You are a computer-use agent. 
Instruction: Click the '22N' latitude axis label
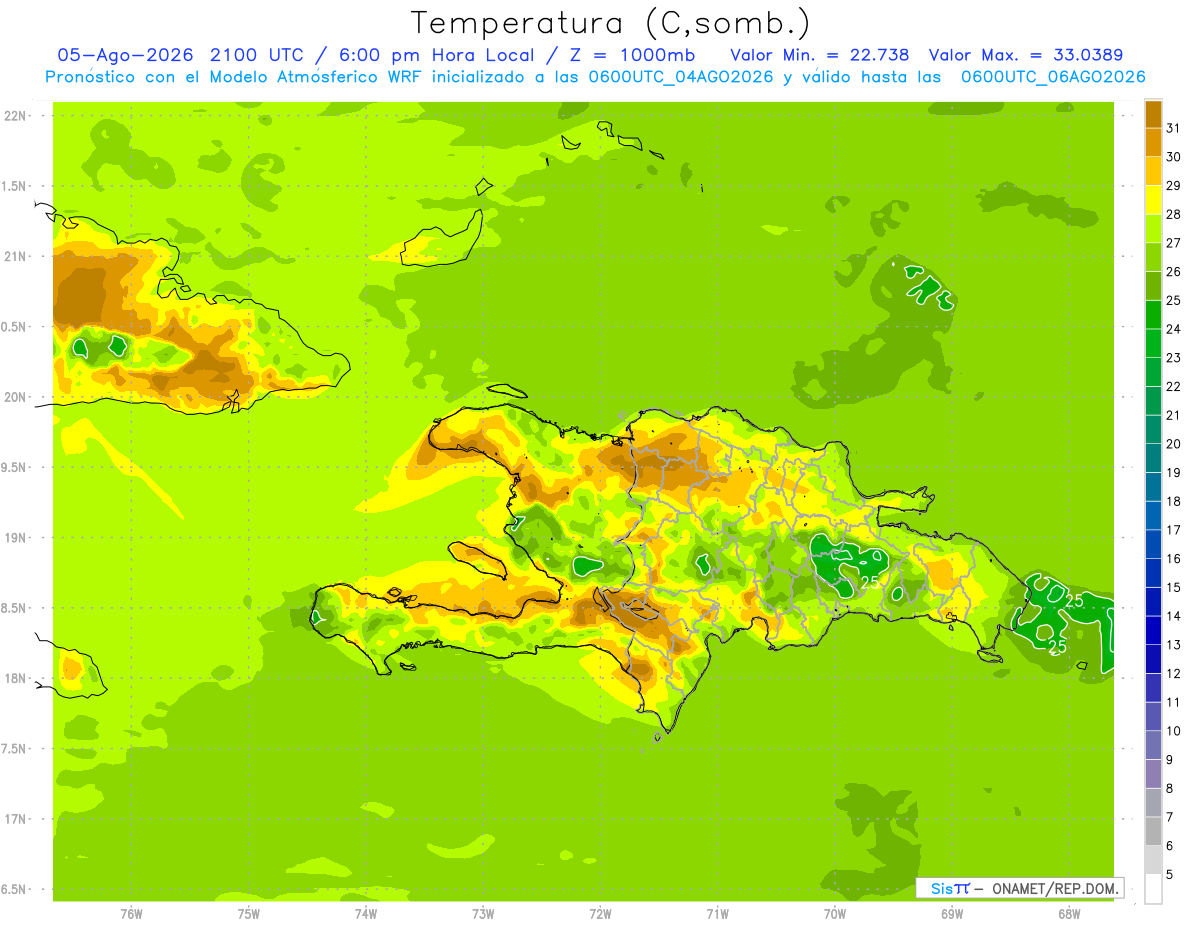click(16, 116)
